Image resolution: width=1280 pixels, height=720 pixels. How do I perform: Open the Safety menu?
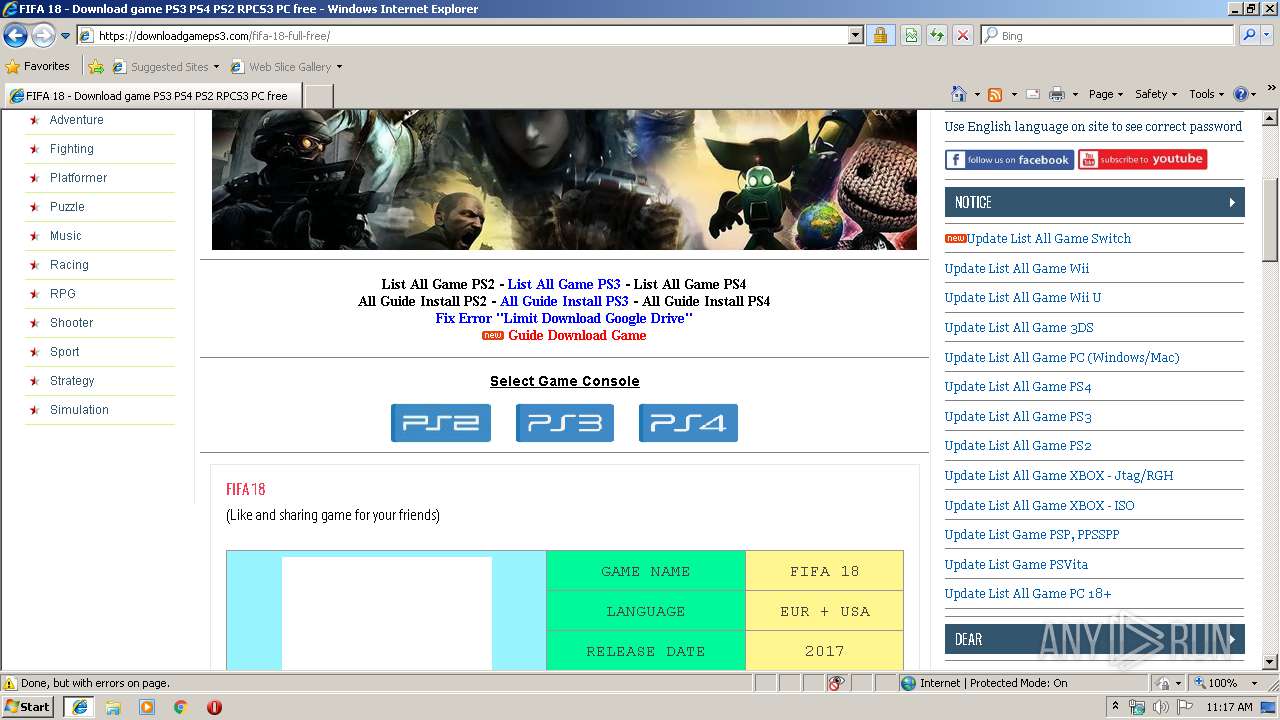click(1155, 94)
